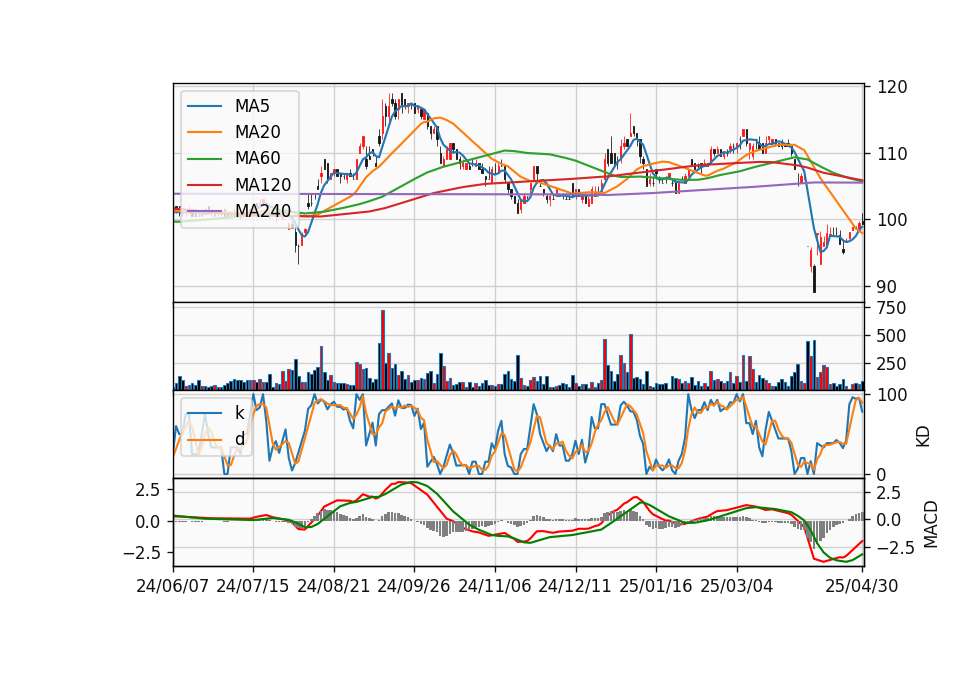The width and height of the screenshot is (960, 690).
Task: Click the 500 volume axis tick label
Action: click(x=892, y=336)
